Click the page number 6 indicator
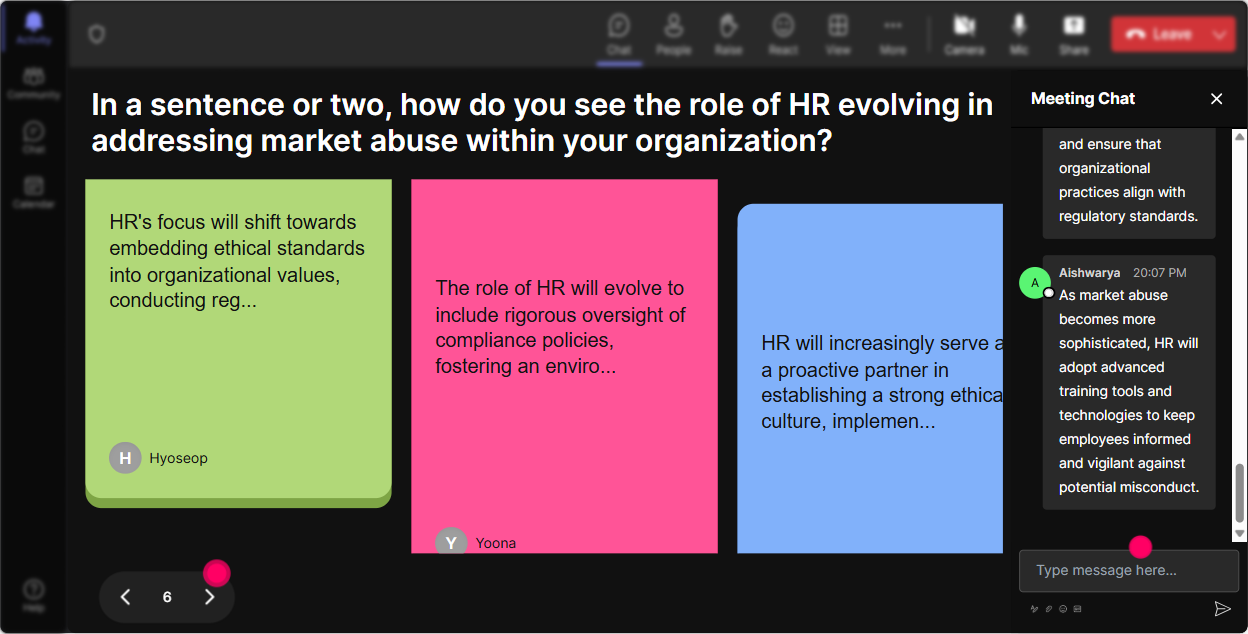Viewport: 1248px width, 634px height. pyautogui.click(x=167, y=597)
